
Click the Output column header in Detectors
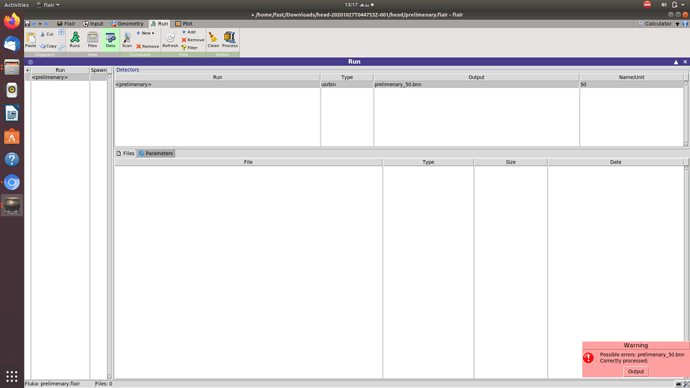pos(476,77)
